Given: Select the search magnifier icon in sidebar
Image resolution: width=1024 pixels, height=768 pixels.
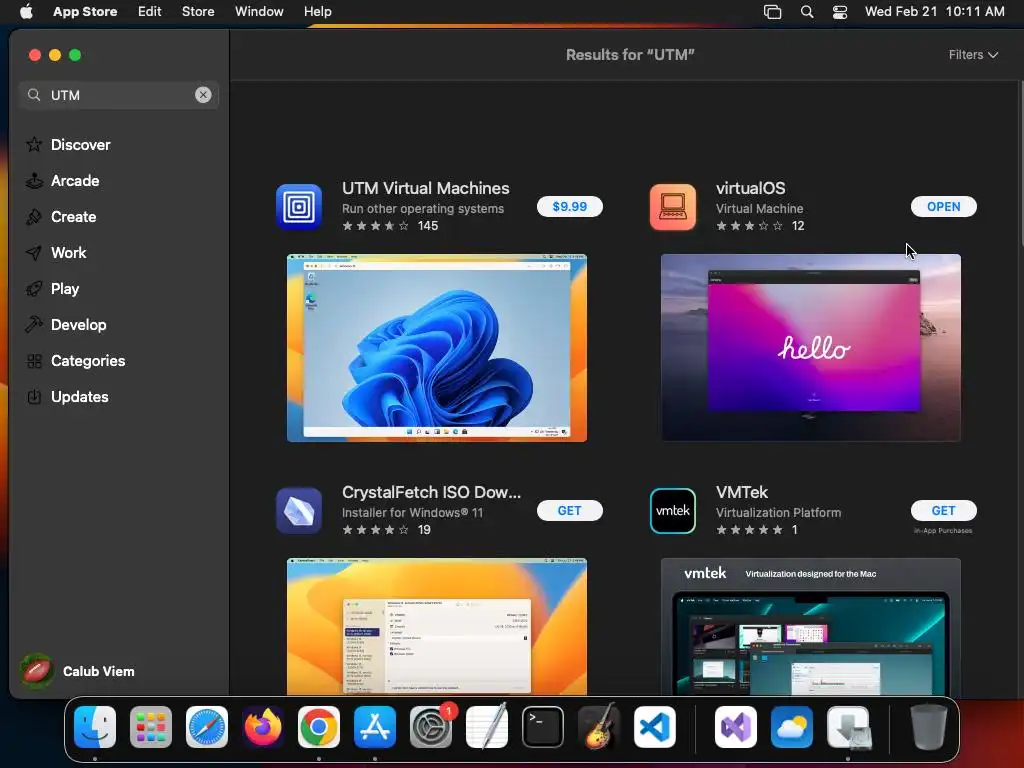Looking at the screenshot, I should [x=34, y=95].
